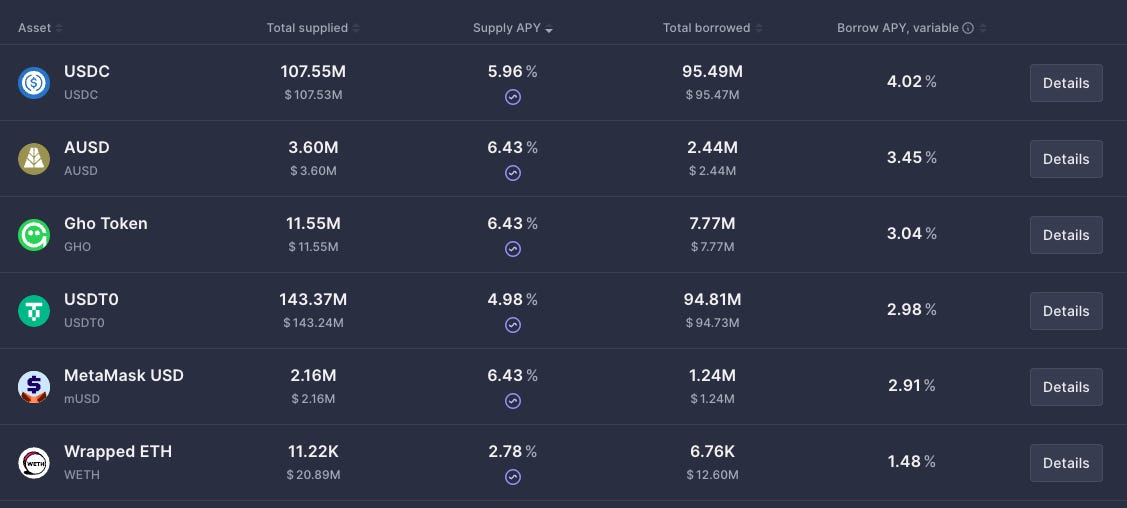1127x508 pixels.
Task: Click the incentives icon under Wrapped ETH supply APY
Action: 512,477
